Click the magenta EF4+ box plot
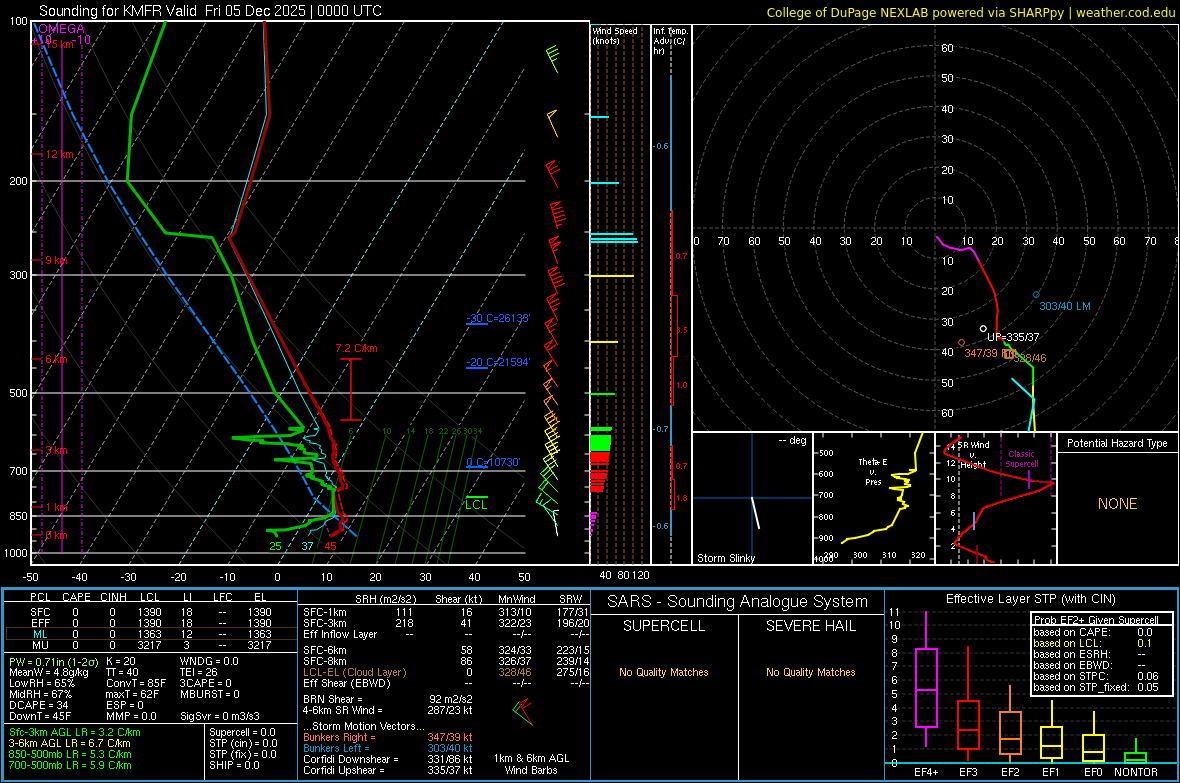 (926, 687)
